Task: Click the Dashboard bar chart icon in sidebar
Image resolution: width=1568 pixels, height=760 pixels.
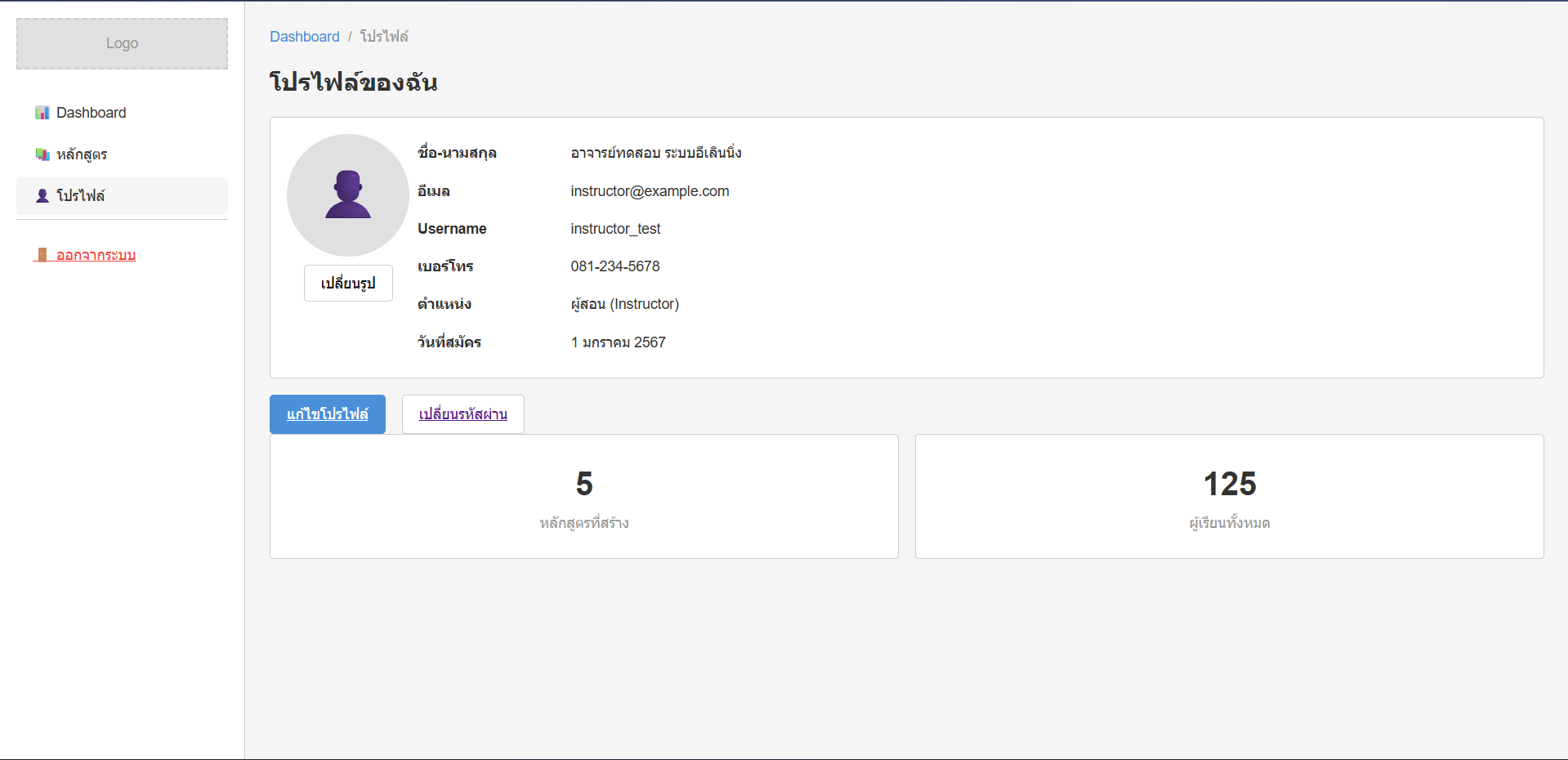Action: (x=42, y=113)
